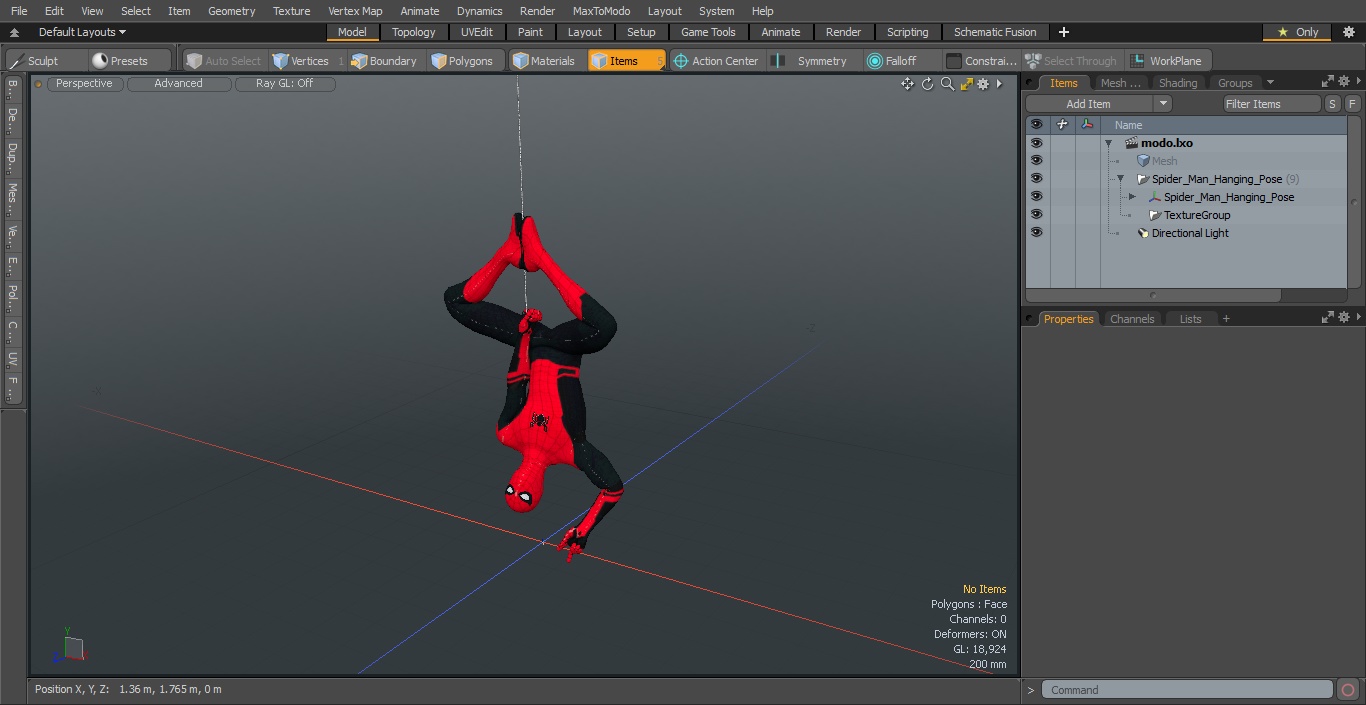Screen dimensions: 1366x705
Task: Open the extra tabs dropdown after Groups
Action: click(x=1270, y=83)
